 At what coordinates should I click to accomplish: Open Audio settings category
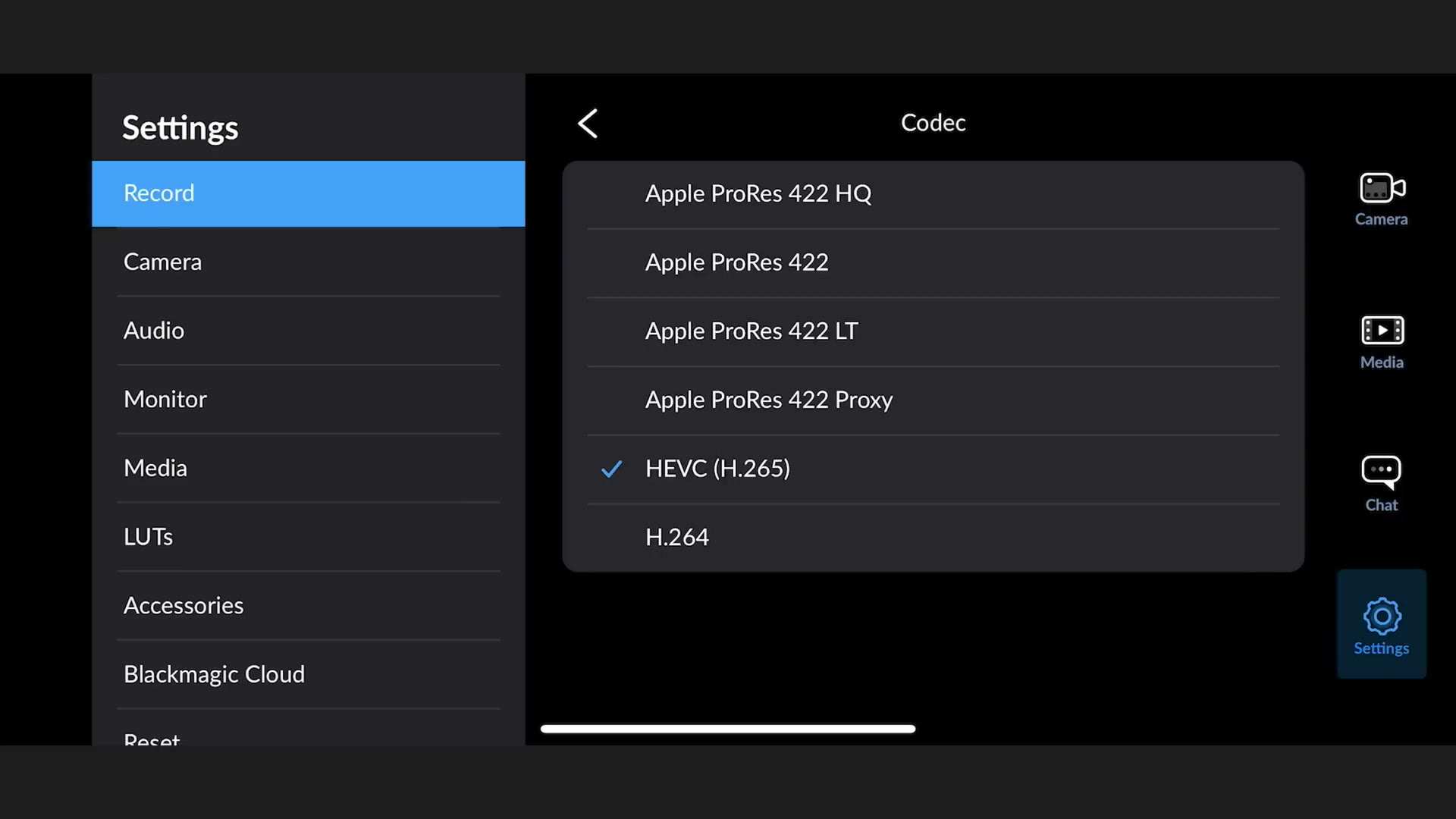[308, 331]
